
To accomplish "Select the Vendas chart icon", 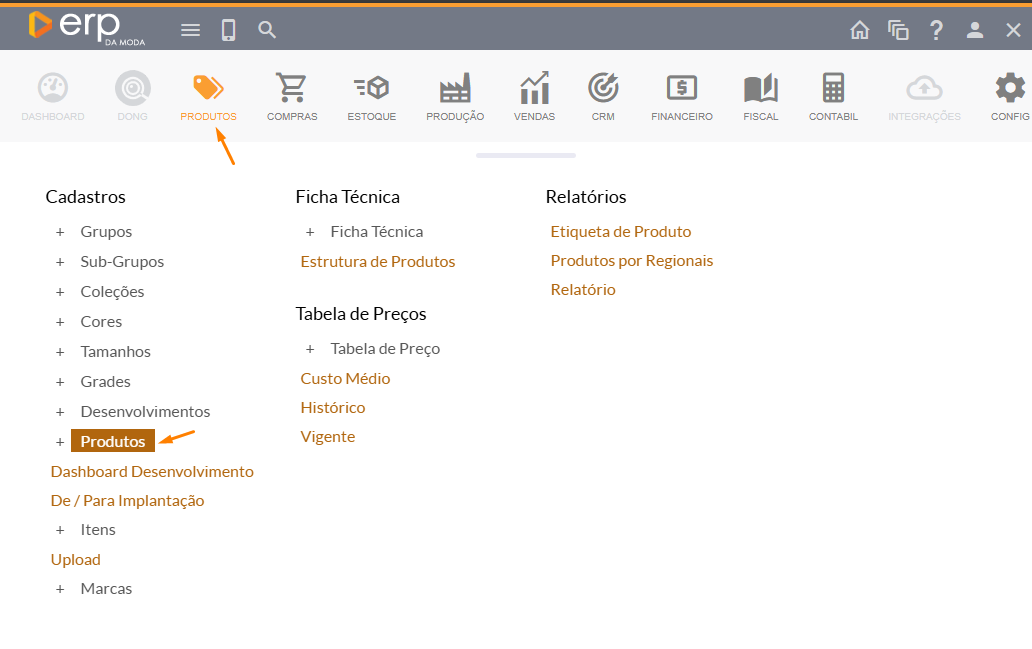I will pyautogui.click(x=534, y=97).
